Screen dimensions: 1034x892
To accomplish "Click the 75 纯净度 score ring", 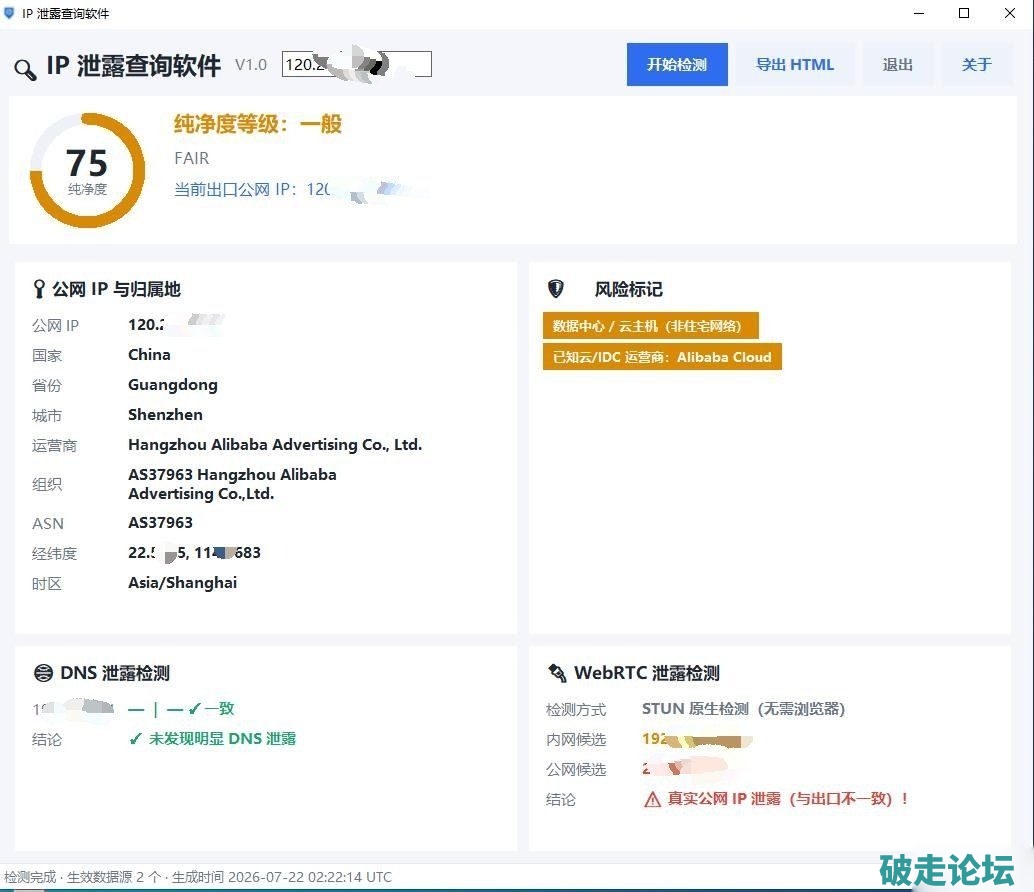I will pyautogui.click(x=87, y=171).
